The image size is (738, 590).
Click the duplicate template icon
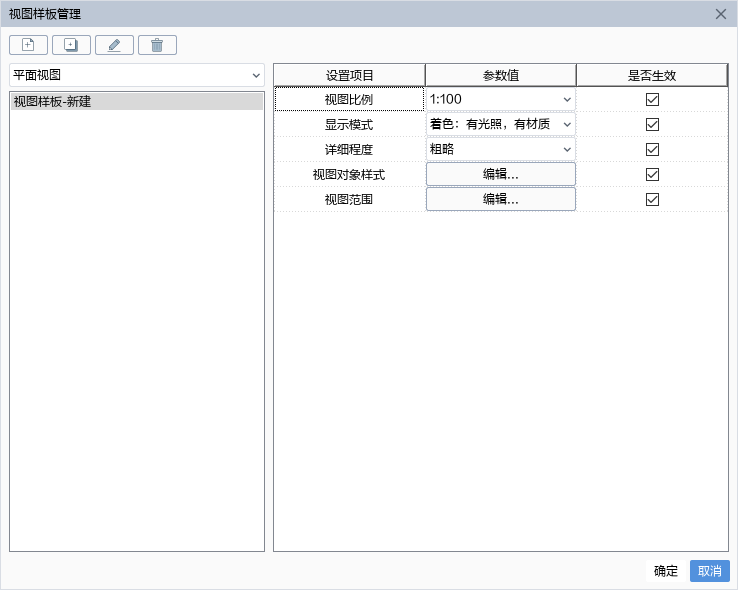point(71,45)
